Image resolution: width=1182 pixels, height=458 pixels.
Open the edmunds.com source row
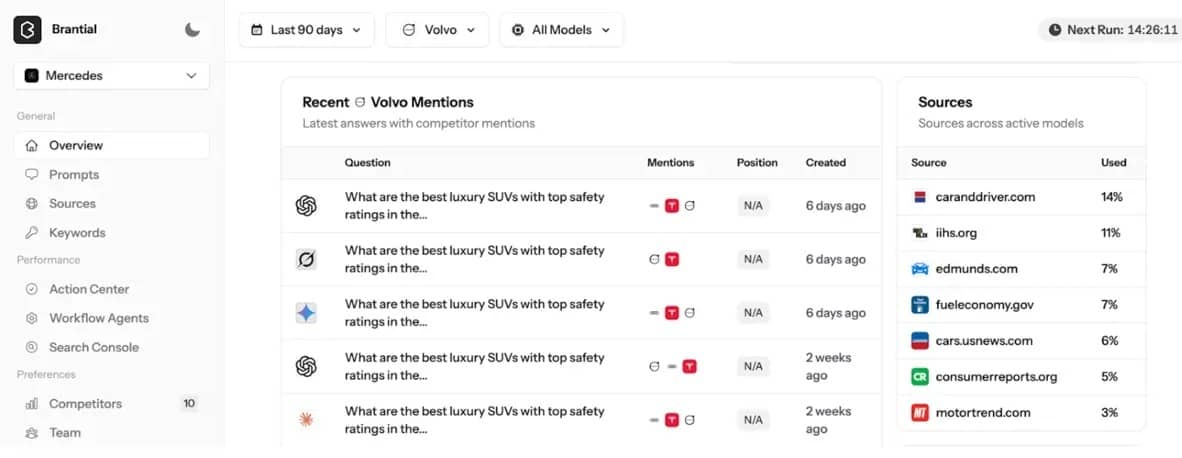tap(1021, 269)
